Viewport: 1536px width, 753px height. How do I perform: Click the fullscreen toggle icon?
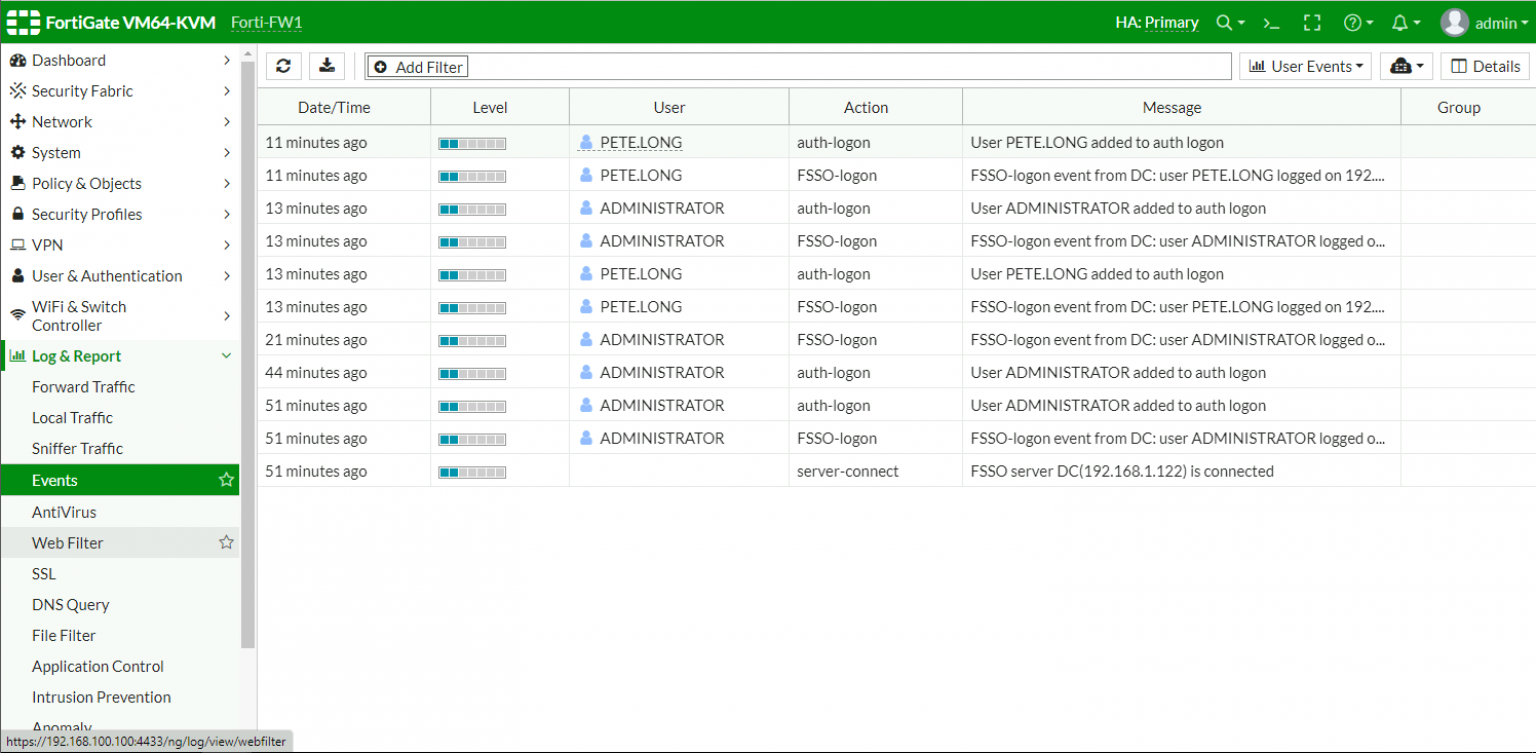coord(1312,22)
